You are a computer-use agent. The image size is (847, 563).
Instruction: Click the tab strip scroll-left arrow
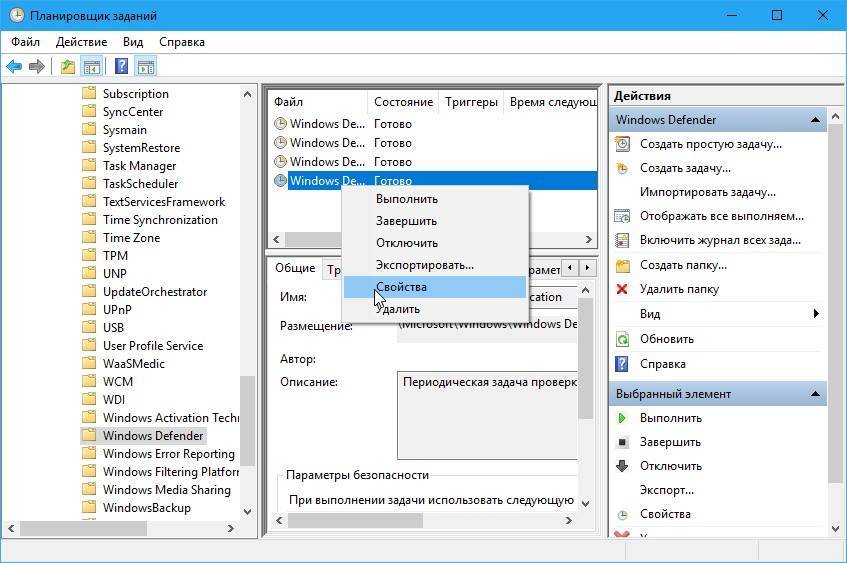click(x=570, y=267)
